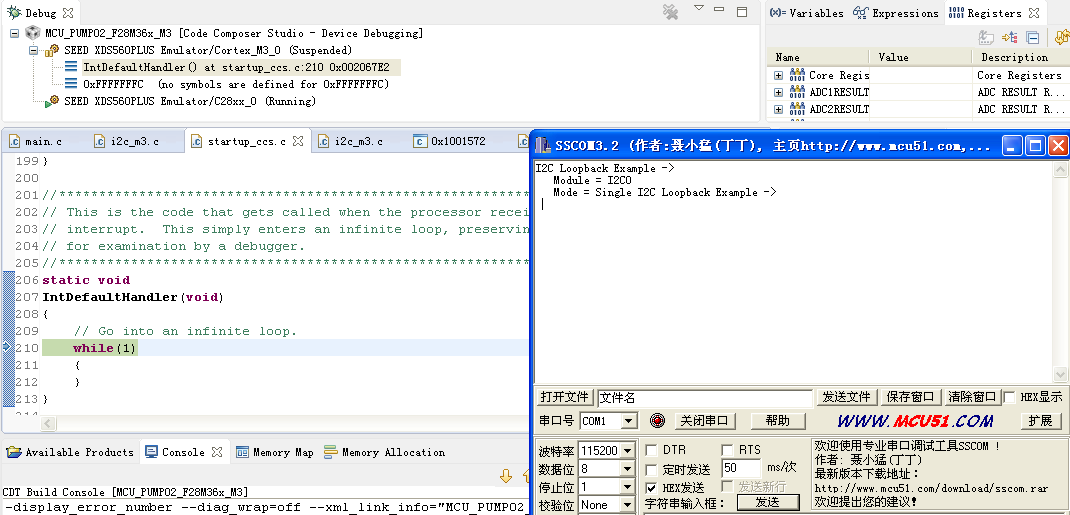
Task: Enable the RTS checkbox
Action: 727,450
